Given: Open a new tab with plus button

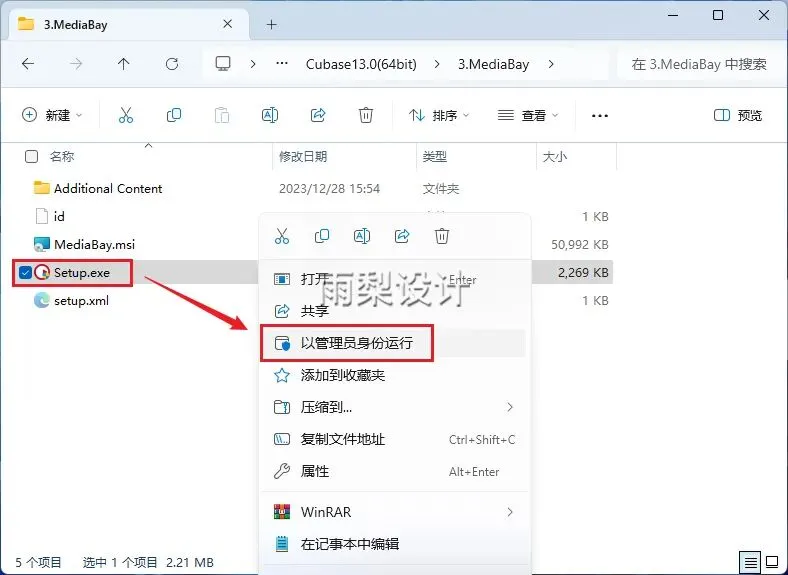Looking at the screenshot, I should coord(272,24).
